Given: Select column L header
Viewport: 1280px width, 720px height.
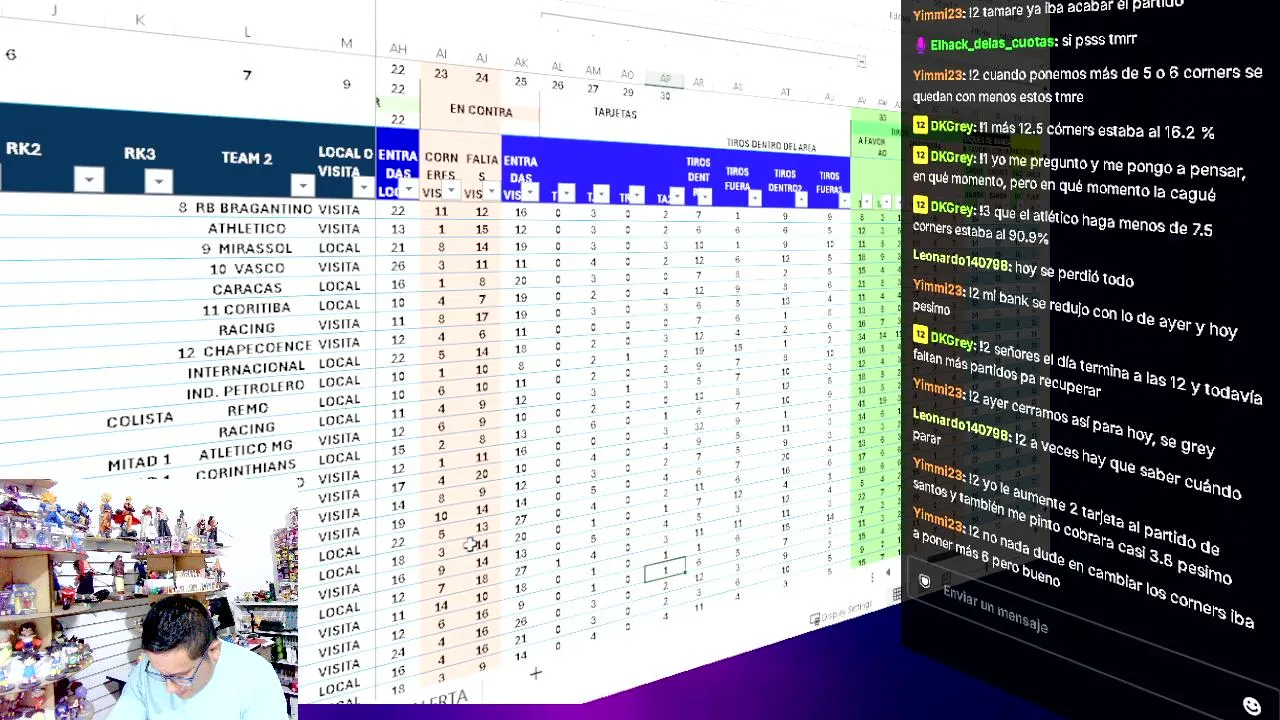Looking at the screenshot, I should click(247, 33).
